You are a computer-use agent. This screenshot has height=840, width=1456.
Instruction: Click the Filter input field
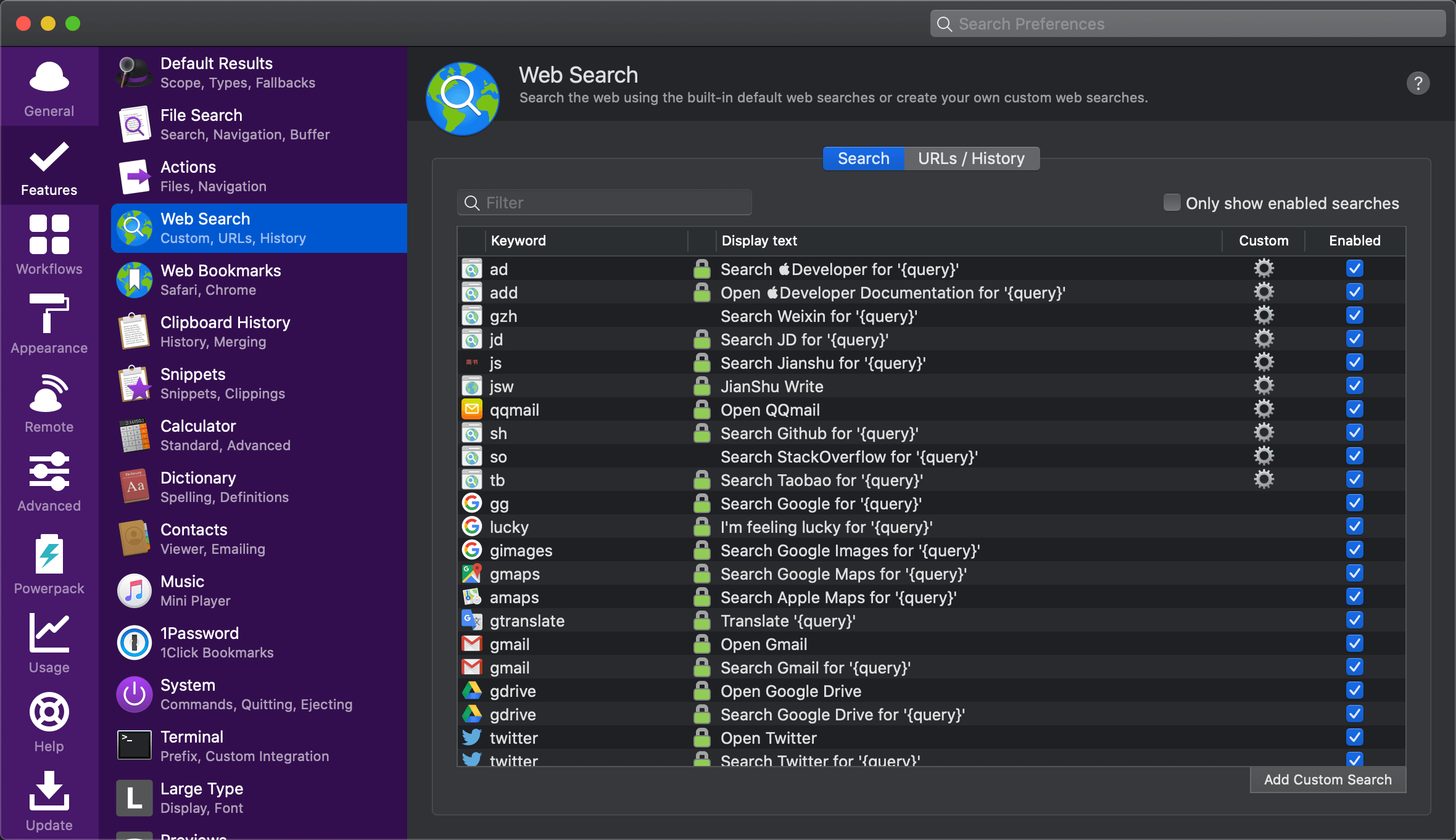click(x=604, y=202)
